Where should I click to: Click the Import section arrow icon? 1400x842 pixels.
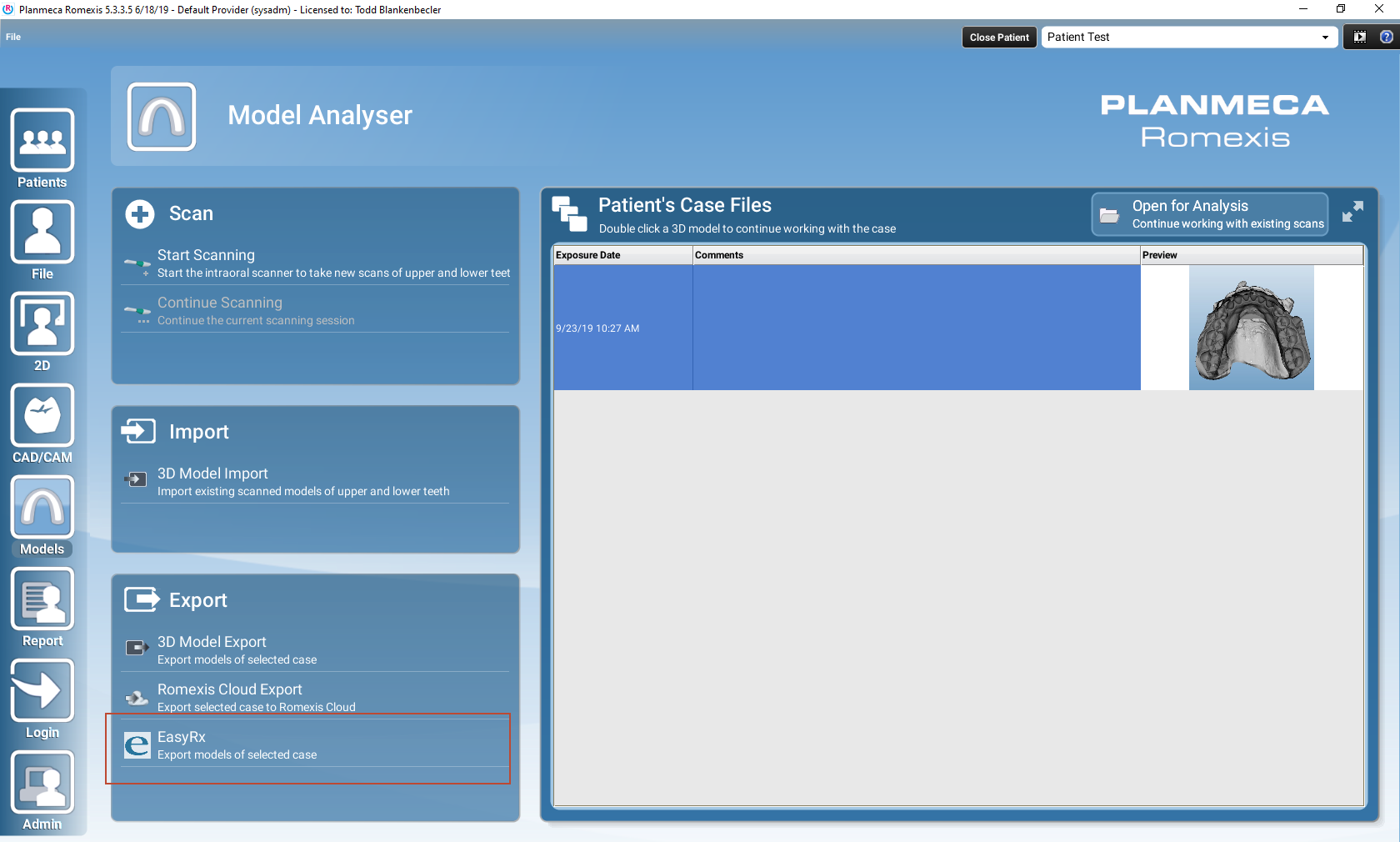(x=138, y=431)
